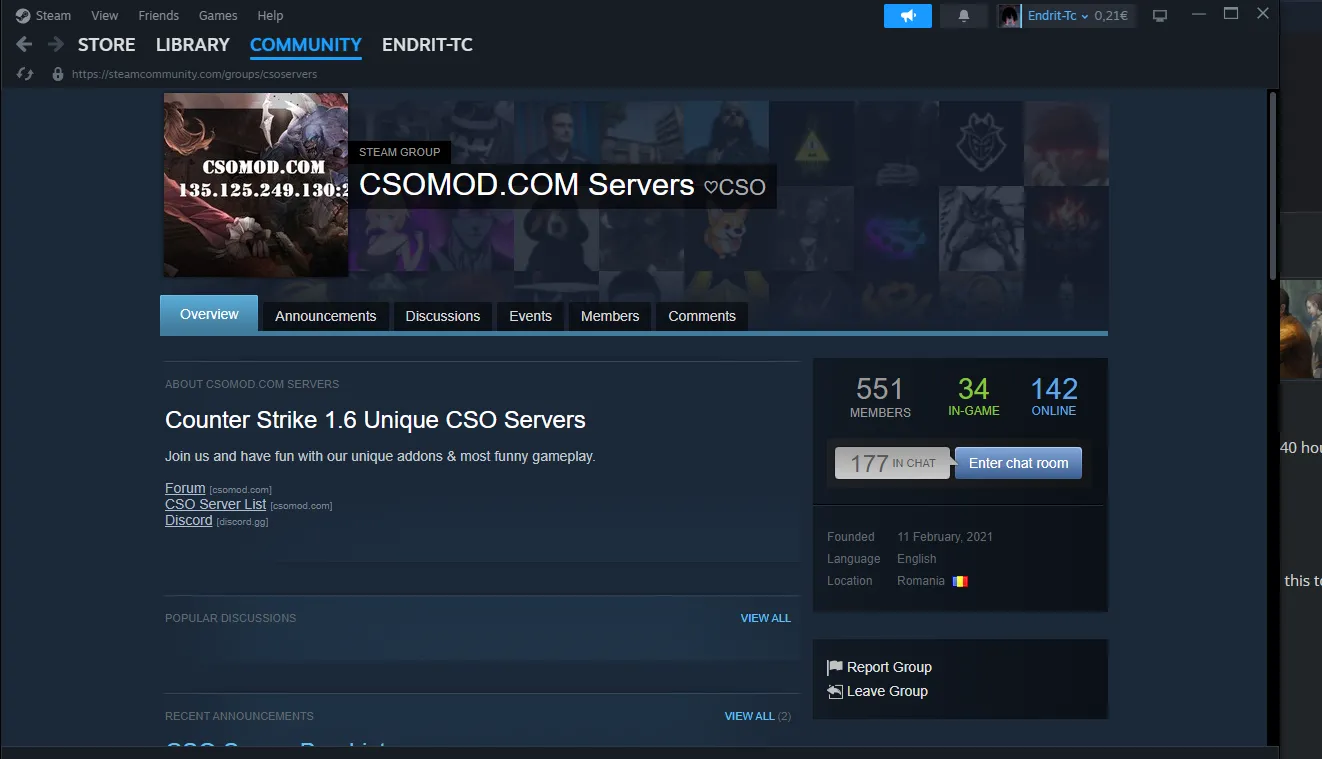Image resolution: width=1322 pixels, height=759 pixels.
Task: Navigate to the STORE section
Action: pyautogui.click(x=107, y=45)
